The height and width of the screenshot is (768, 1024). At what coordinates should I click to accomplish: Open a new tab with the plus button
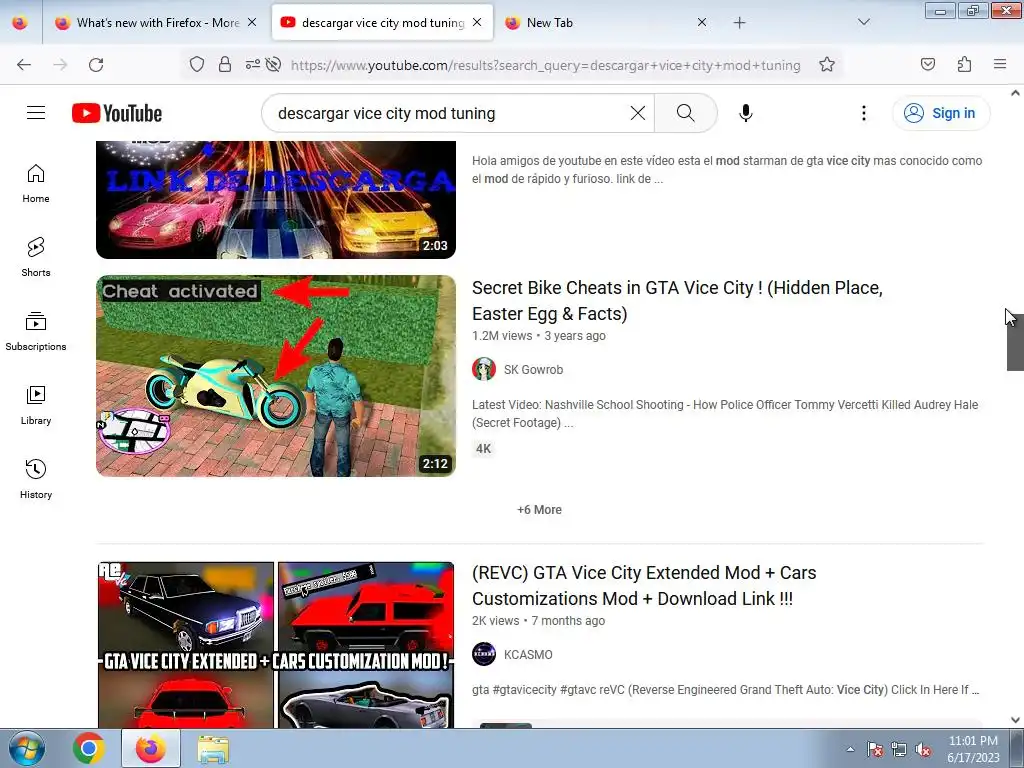tap(739, 23)
